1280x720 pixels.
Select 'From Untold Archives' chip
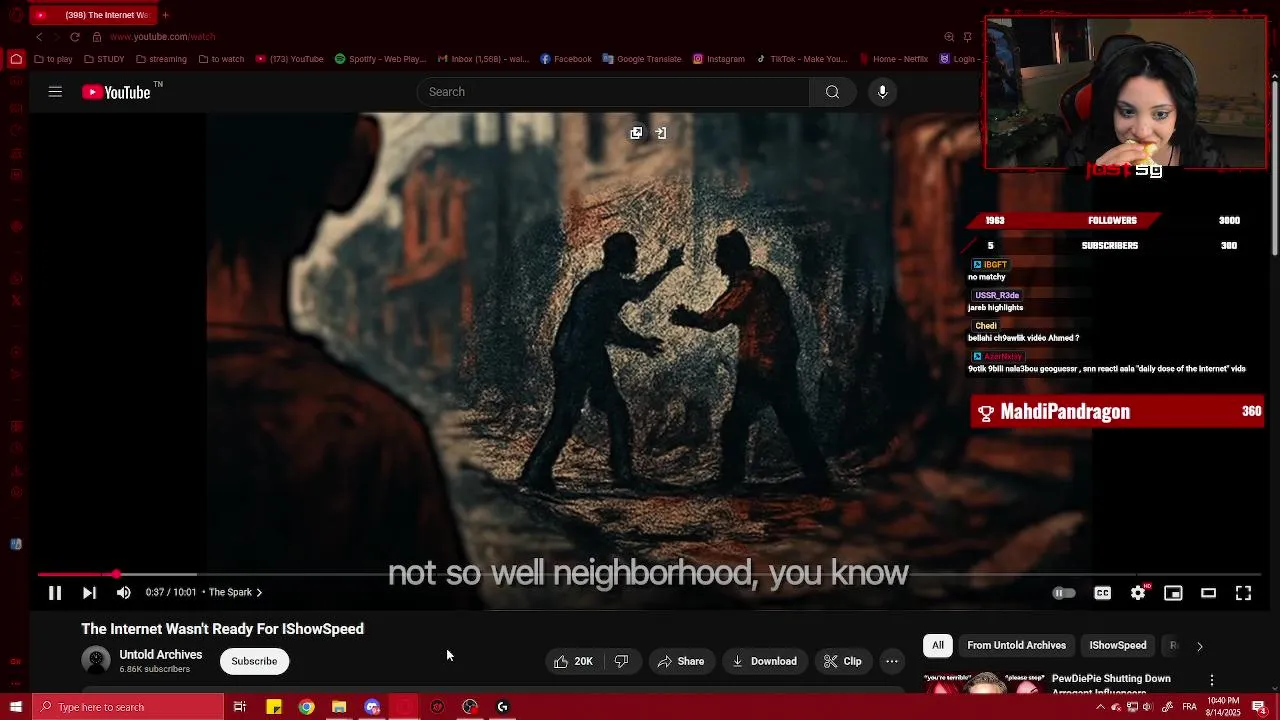coord(1016,646)
